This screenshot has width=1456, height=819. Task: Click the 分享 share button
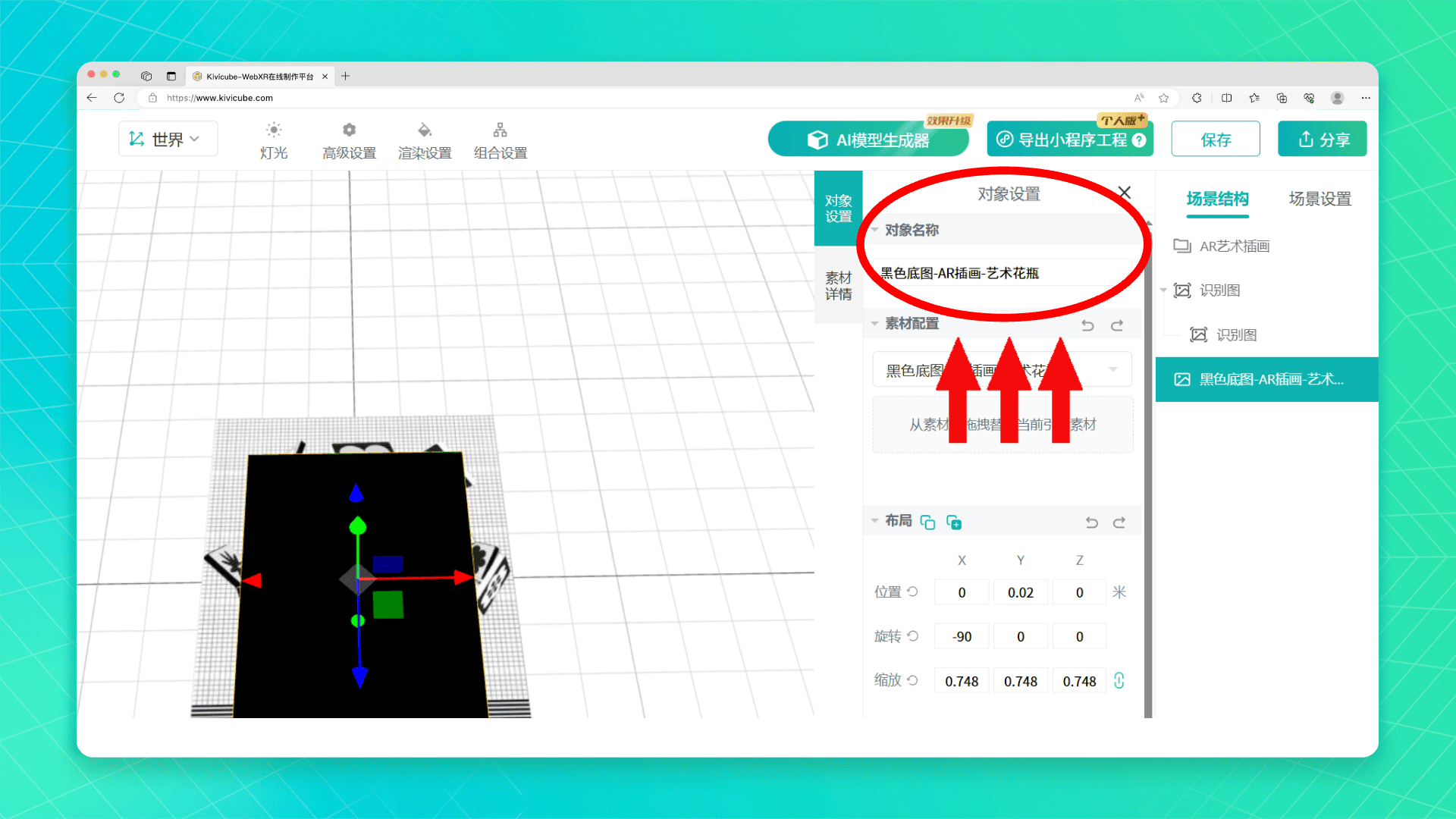(x=1322, y=140)
